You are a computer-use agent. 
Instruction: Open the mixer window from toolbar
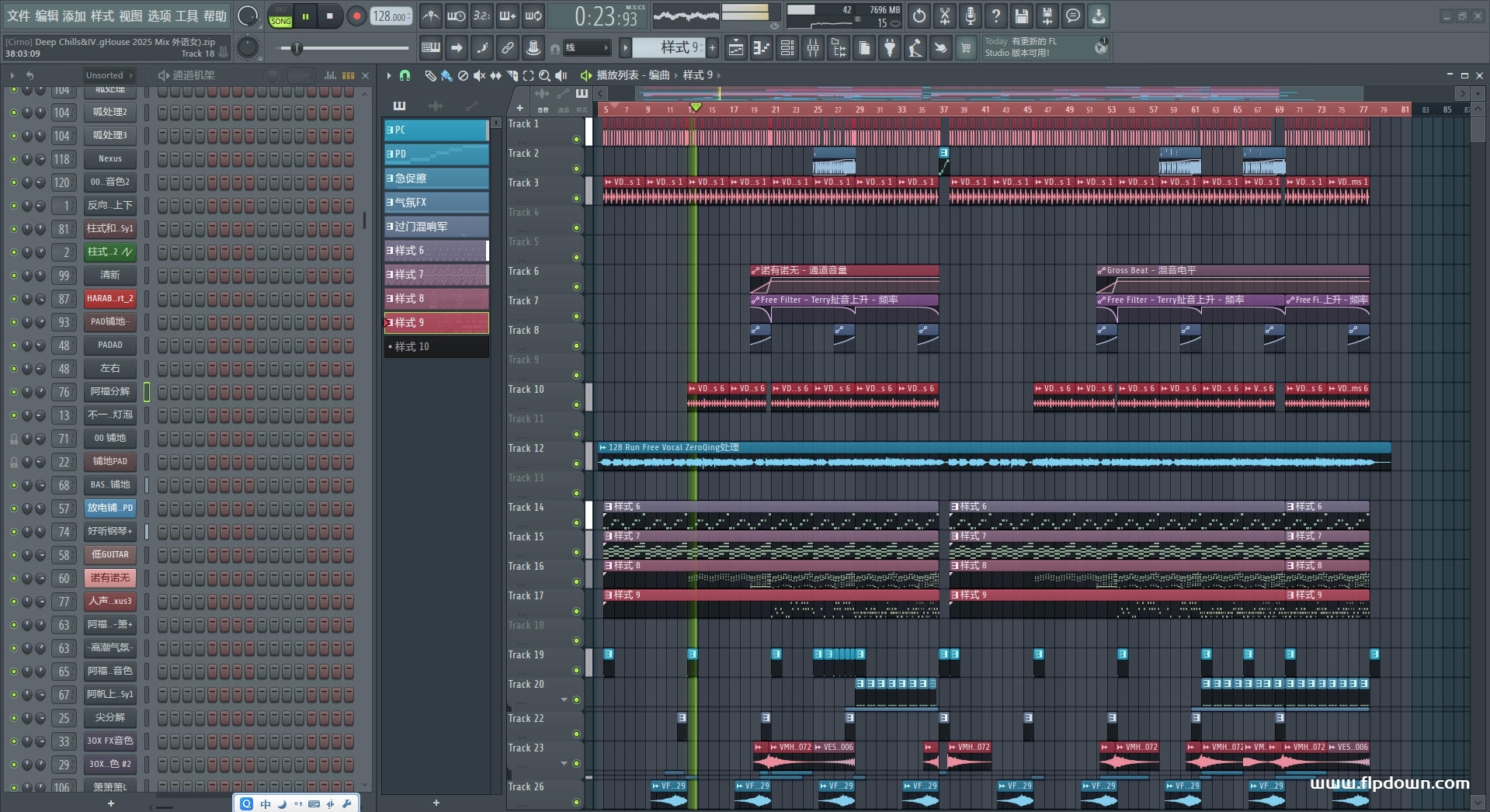tap(812, 48)
